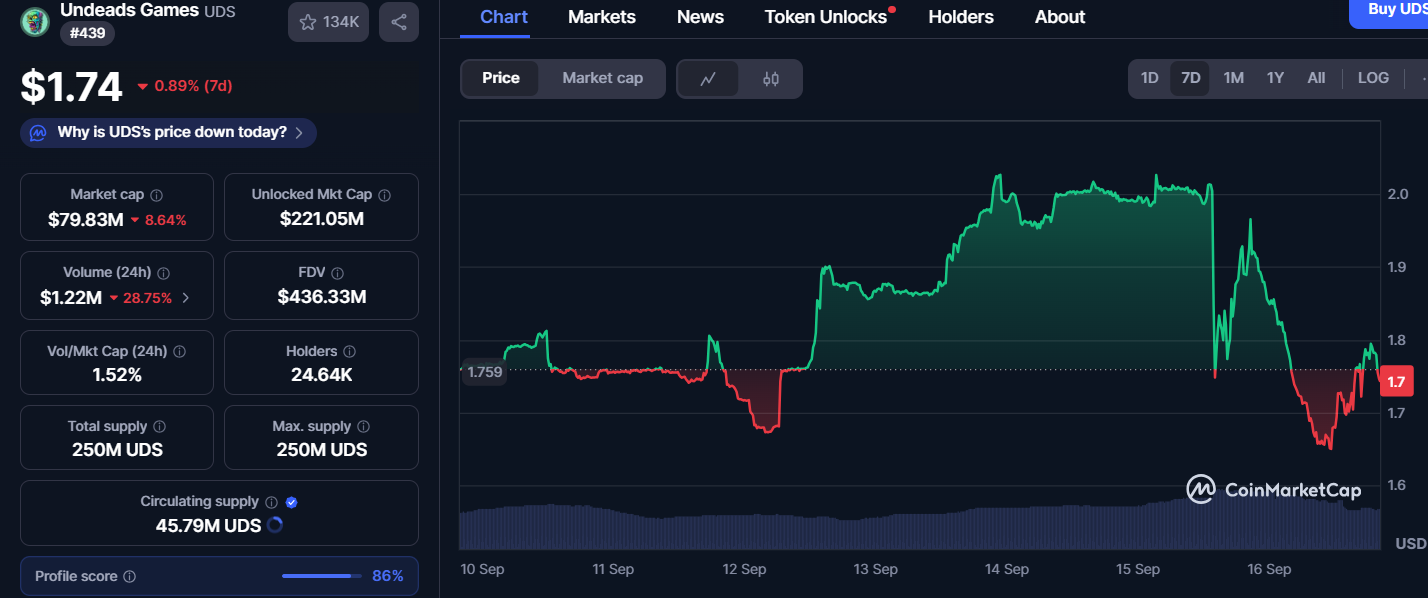The height and width of the screenshot is (598, 1428).
Task: Click the Holders info icon
Action: point(348,352)
